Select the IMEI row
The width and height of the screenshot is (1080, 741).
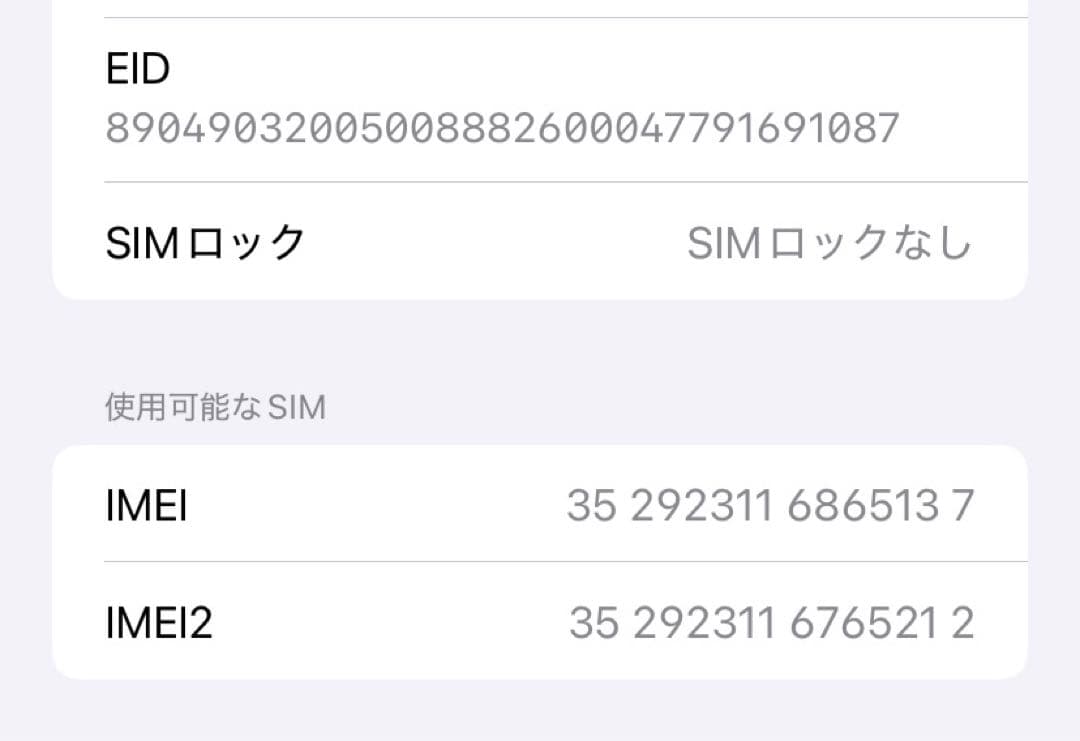(540, 505)
